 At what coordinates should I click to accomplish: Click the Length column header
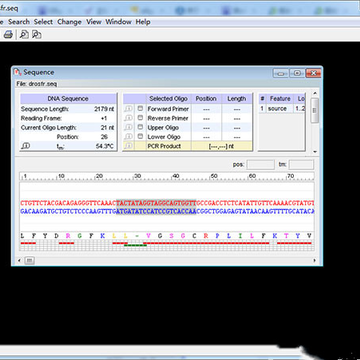click(x=237, y=99)
